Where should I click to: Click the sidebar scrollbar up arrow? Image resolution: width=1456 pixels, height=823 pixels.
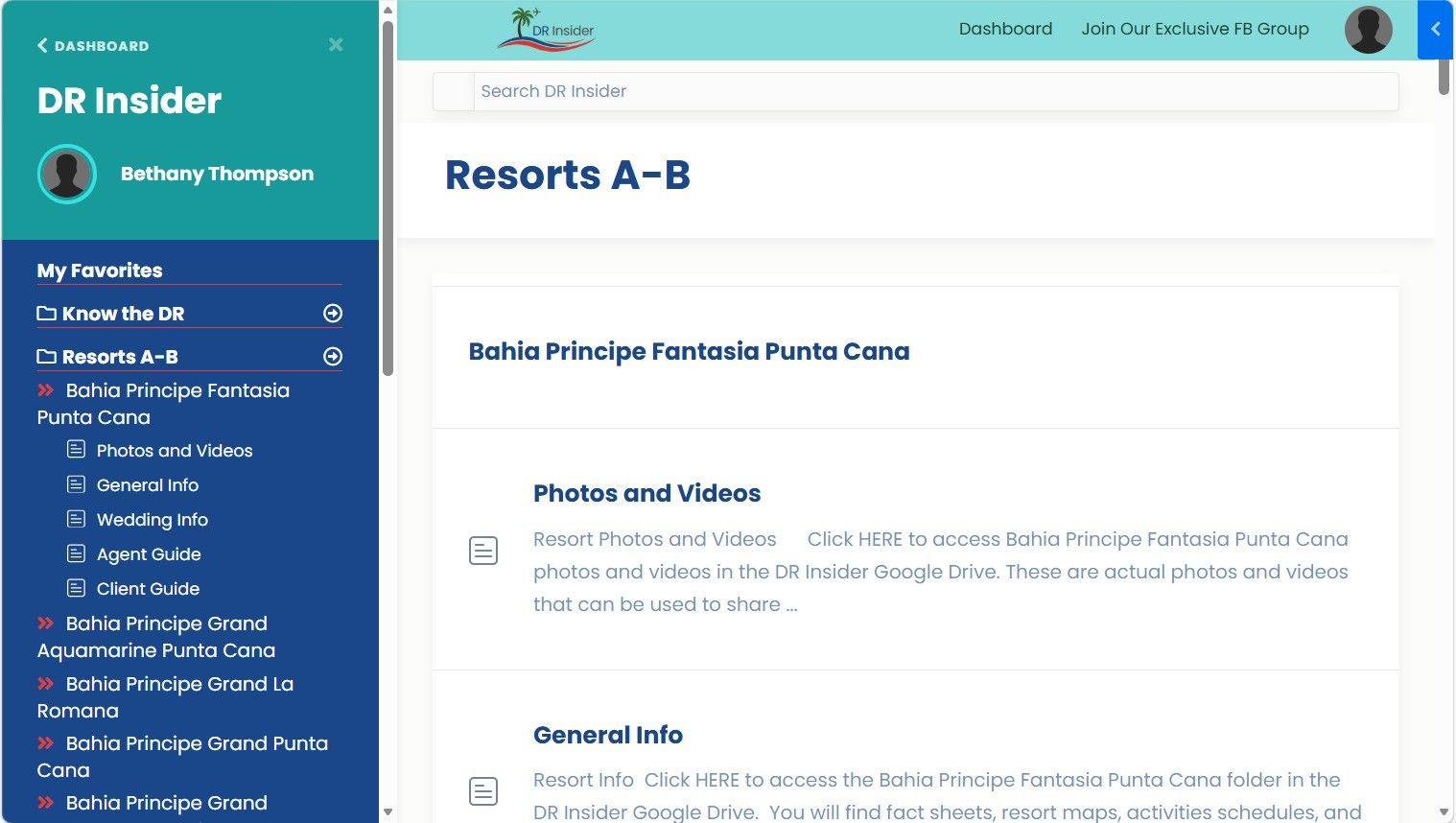tap(387, 10)
